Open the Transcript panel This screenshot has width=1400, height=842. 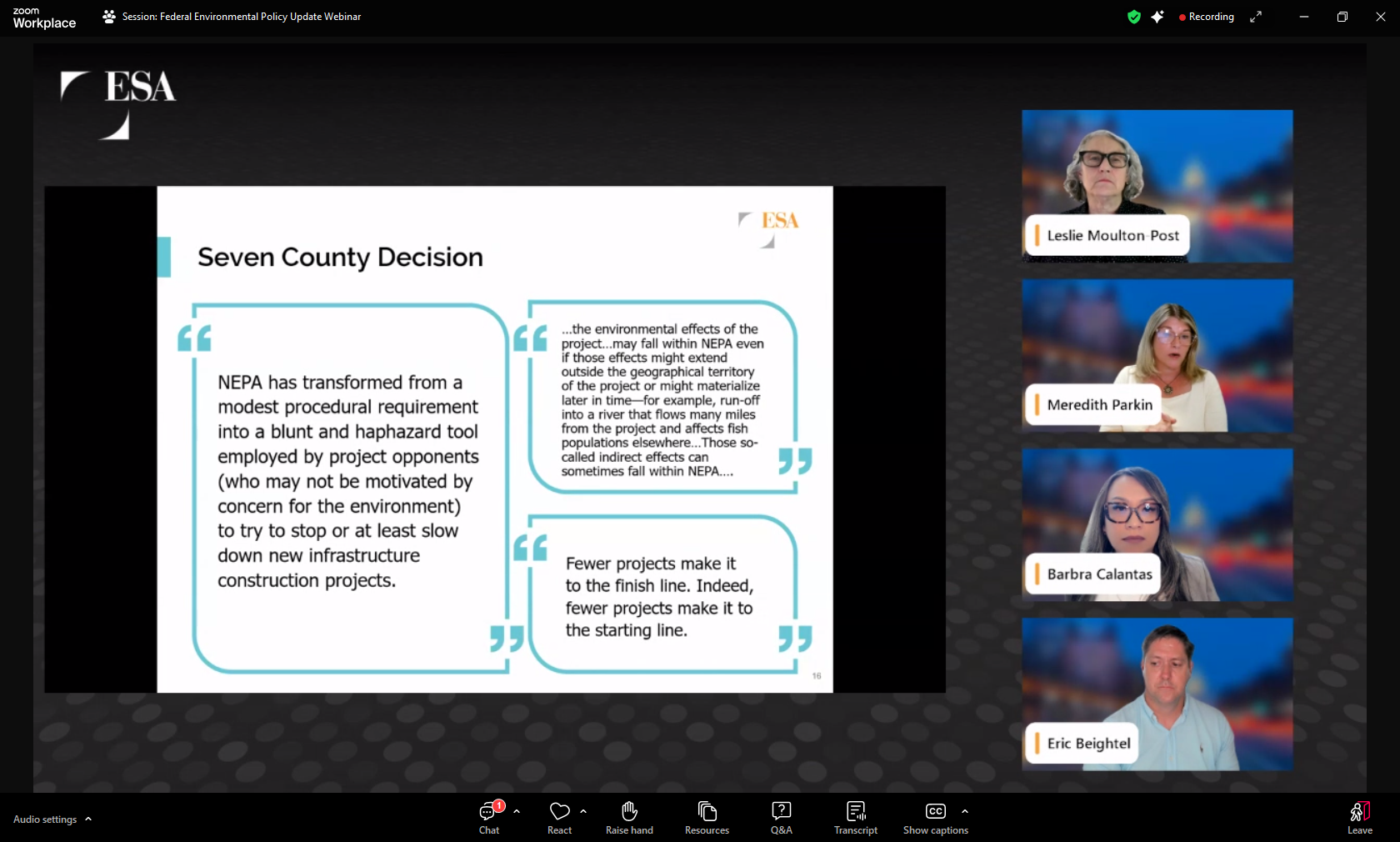856,817
